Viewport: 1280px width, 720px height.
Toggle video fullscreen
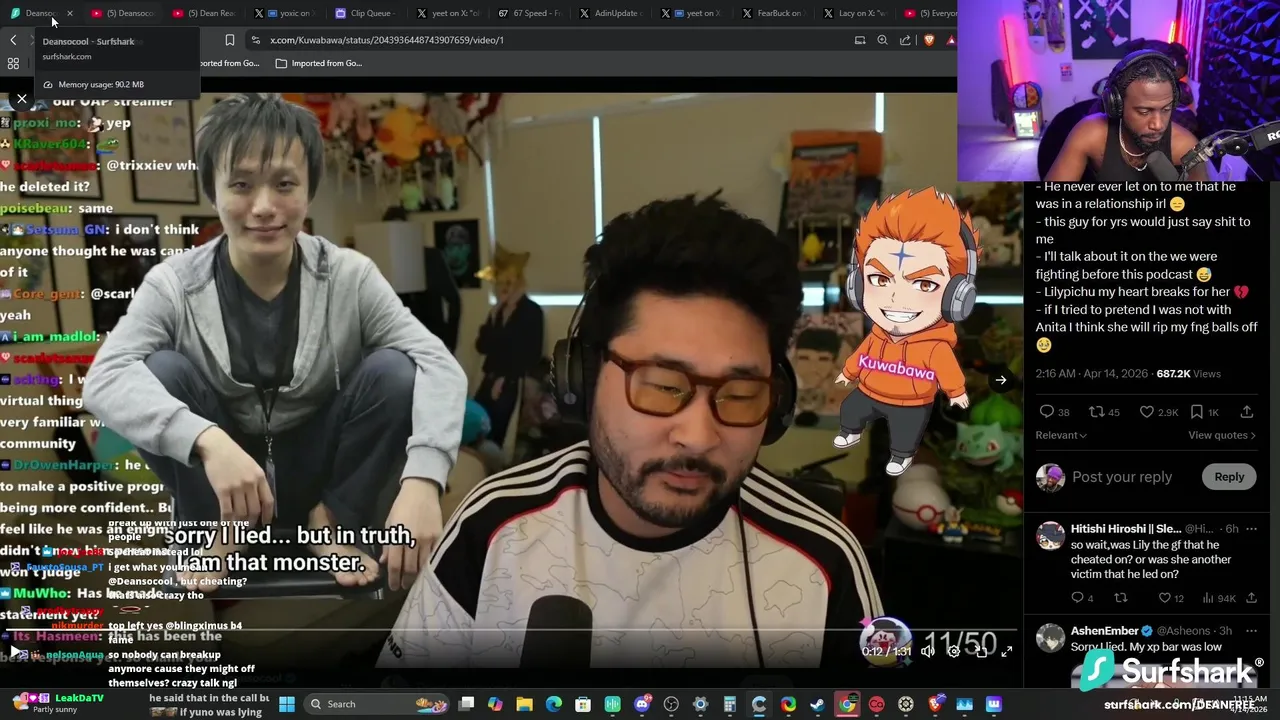click(1006, 651)
